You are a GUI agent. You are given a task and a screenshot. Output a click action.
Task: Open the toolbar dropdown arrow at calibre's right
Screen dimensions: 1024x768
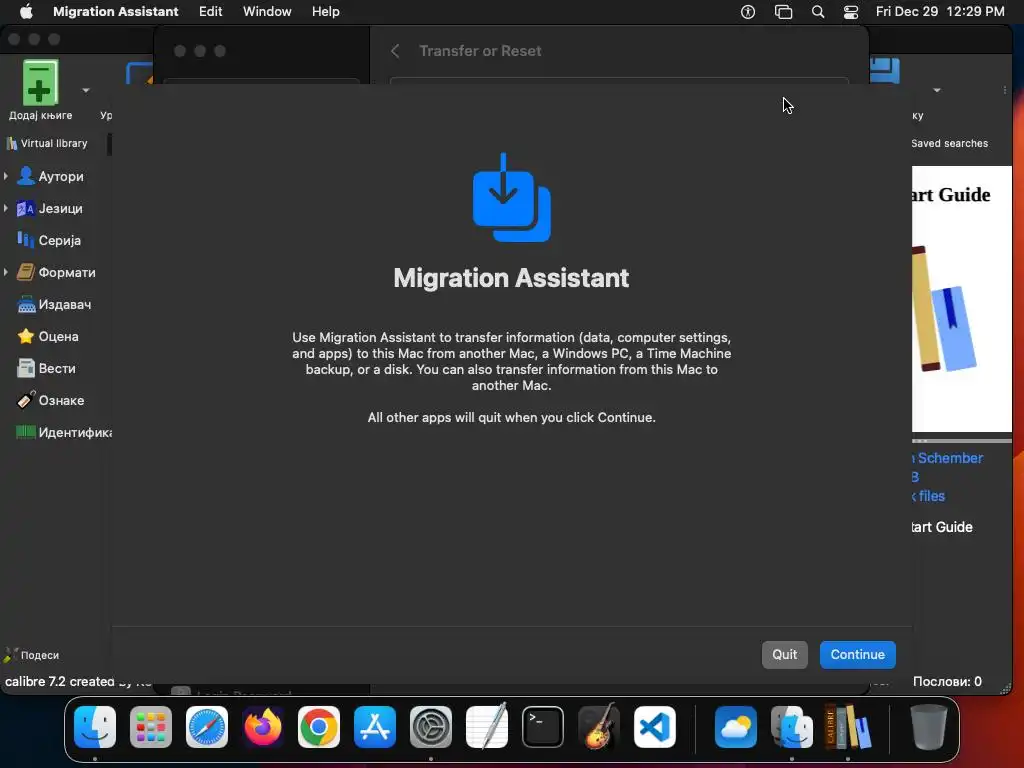(x=936, y=90)
